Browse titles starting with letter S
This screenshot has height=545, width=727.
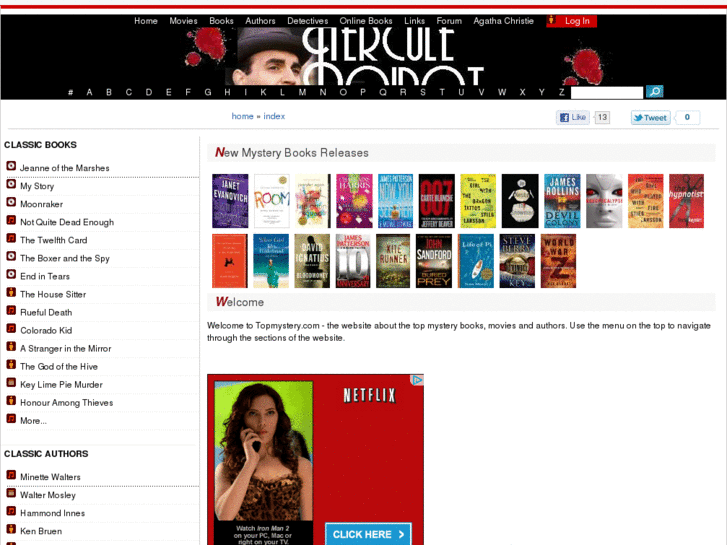[x=423, y=92]
